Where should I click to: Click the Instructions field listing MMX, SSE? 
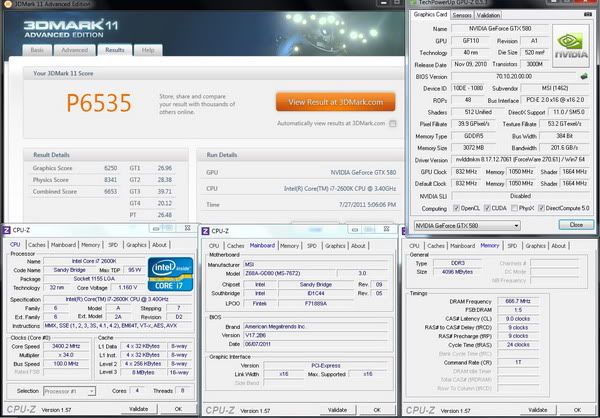tap(118, 326)
